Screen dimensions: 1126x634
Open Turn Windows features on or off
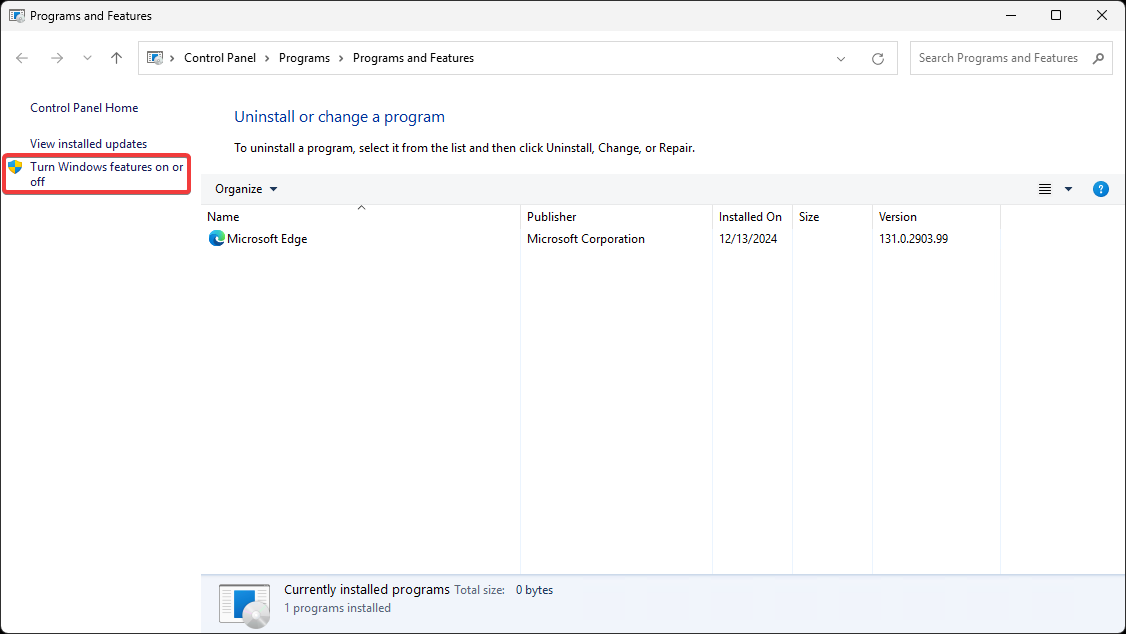tap(106, 174)
